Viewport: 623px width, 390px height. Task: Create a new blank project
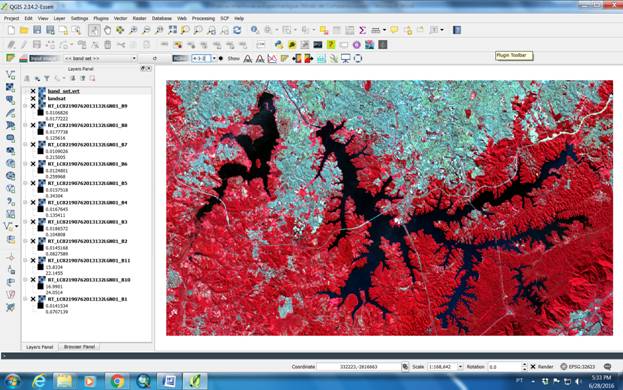pos(11,30)
